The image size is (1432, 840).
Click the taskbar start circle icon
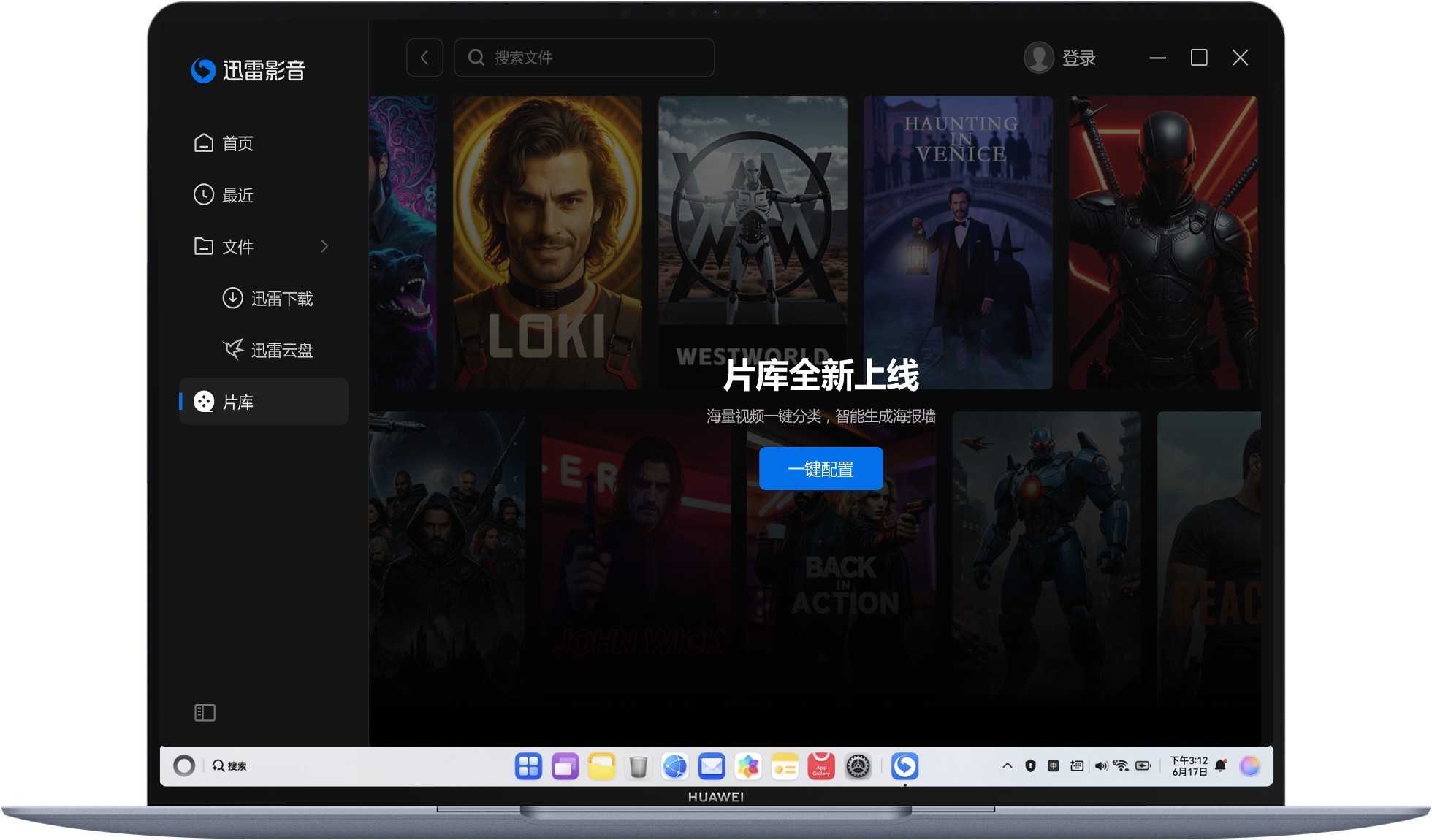[x=184, y=766]
